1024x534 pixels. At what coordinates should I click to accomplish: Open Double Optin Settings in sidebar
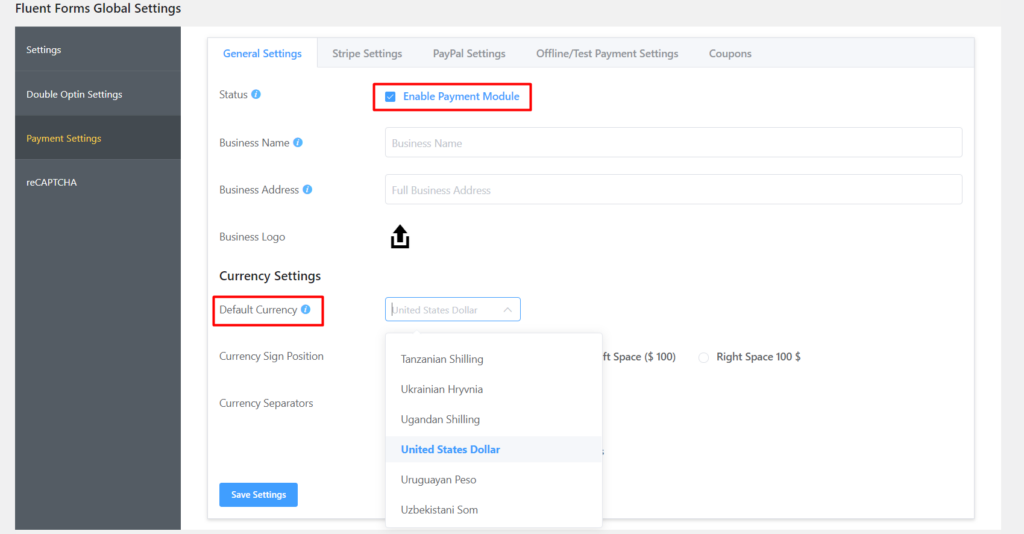click(74, 94)
